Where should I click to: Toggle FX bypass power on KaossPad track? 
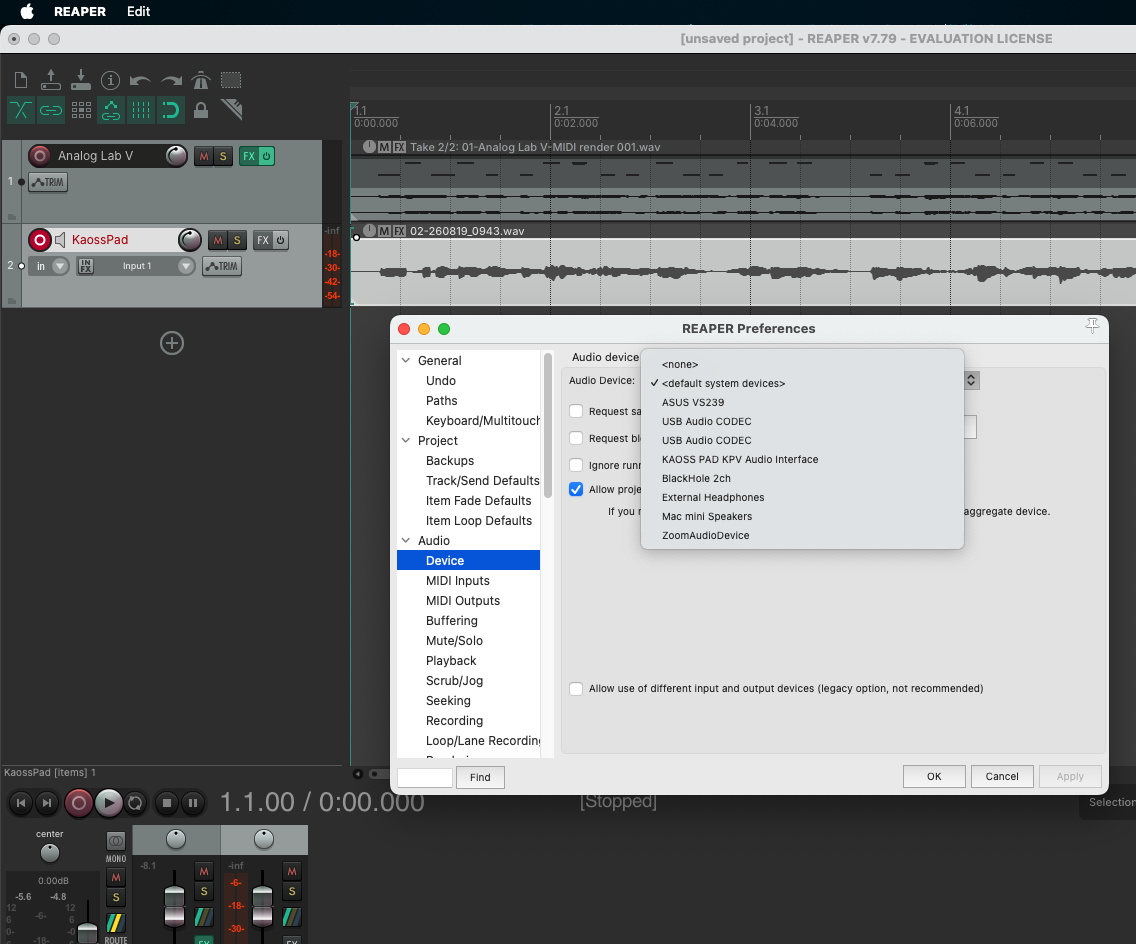(x=280, y=240)
